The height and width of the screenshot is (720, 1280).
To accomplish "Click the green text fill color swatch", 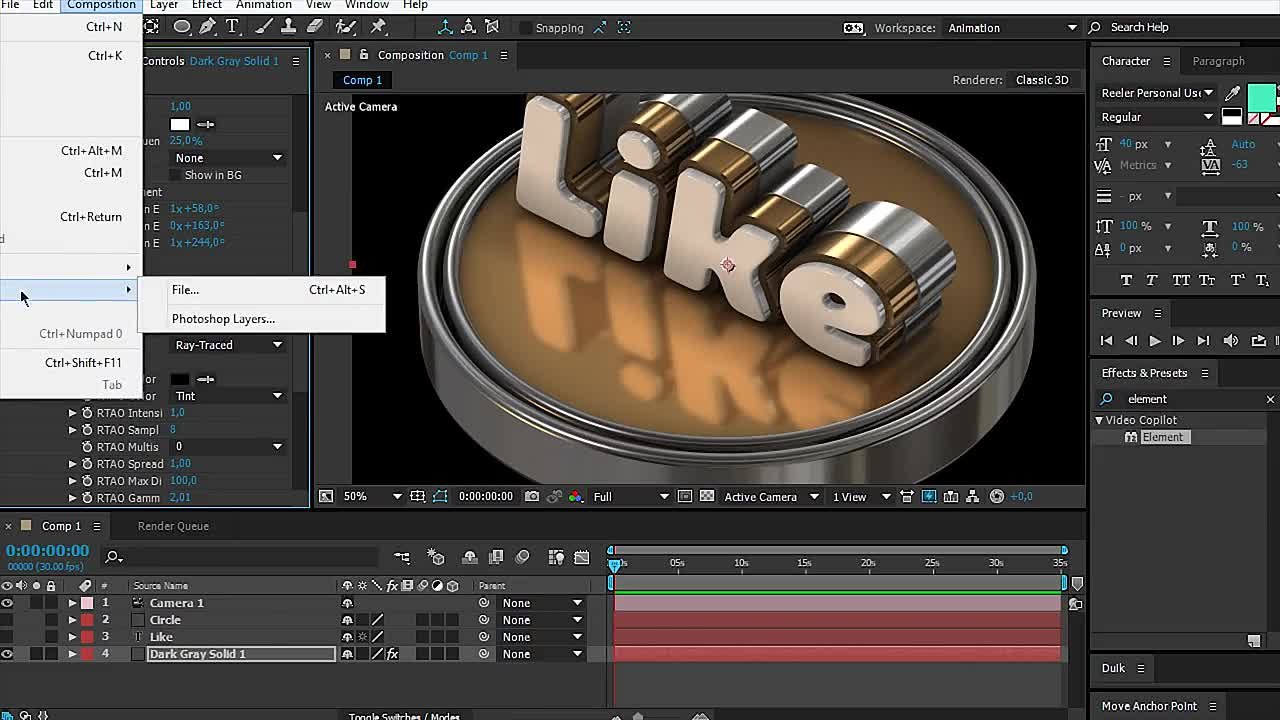I will (x=1261, y=97).
